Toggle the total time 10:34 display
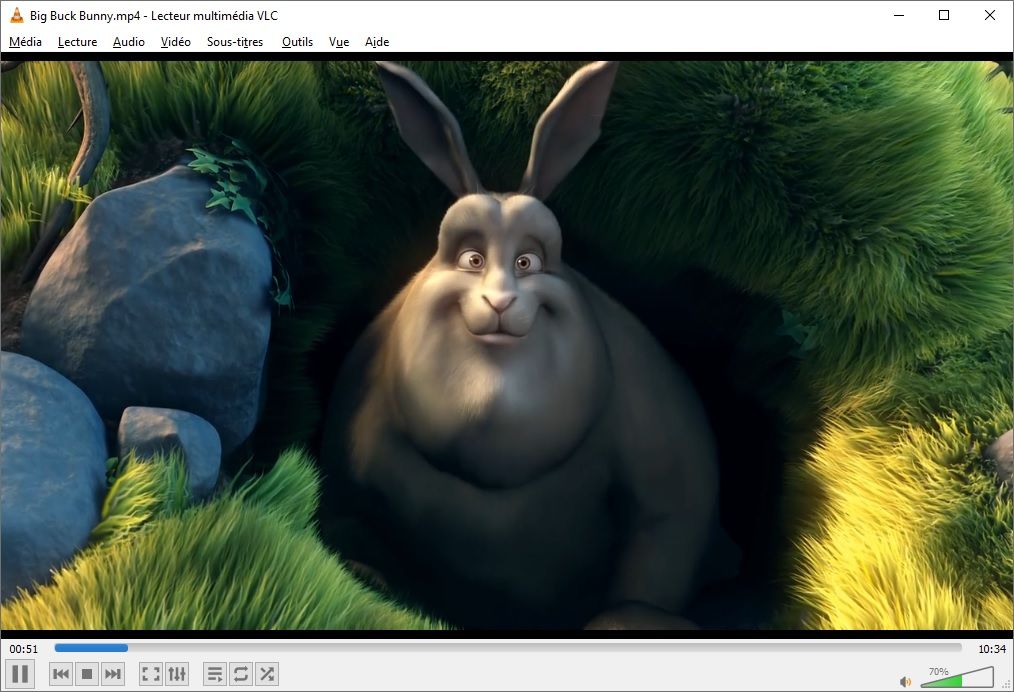Screen dimensions: 1014x692 [x=992, y=649]
